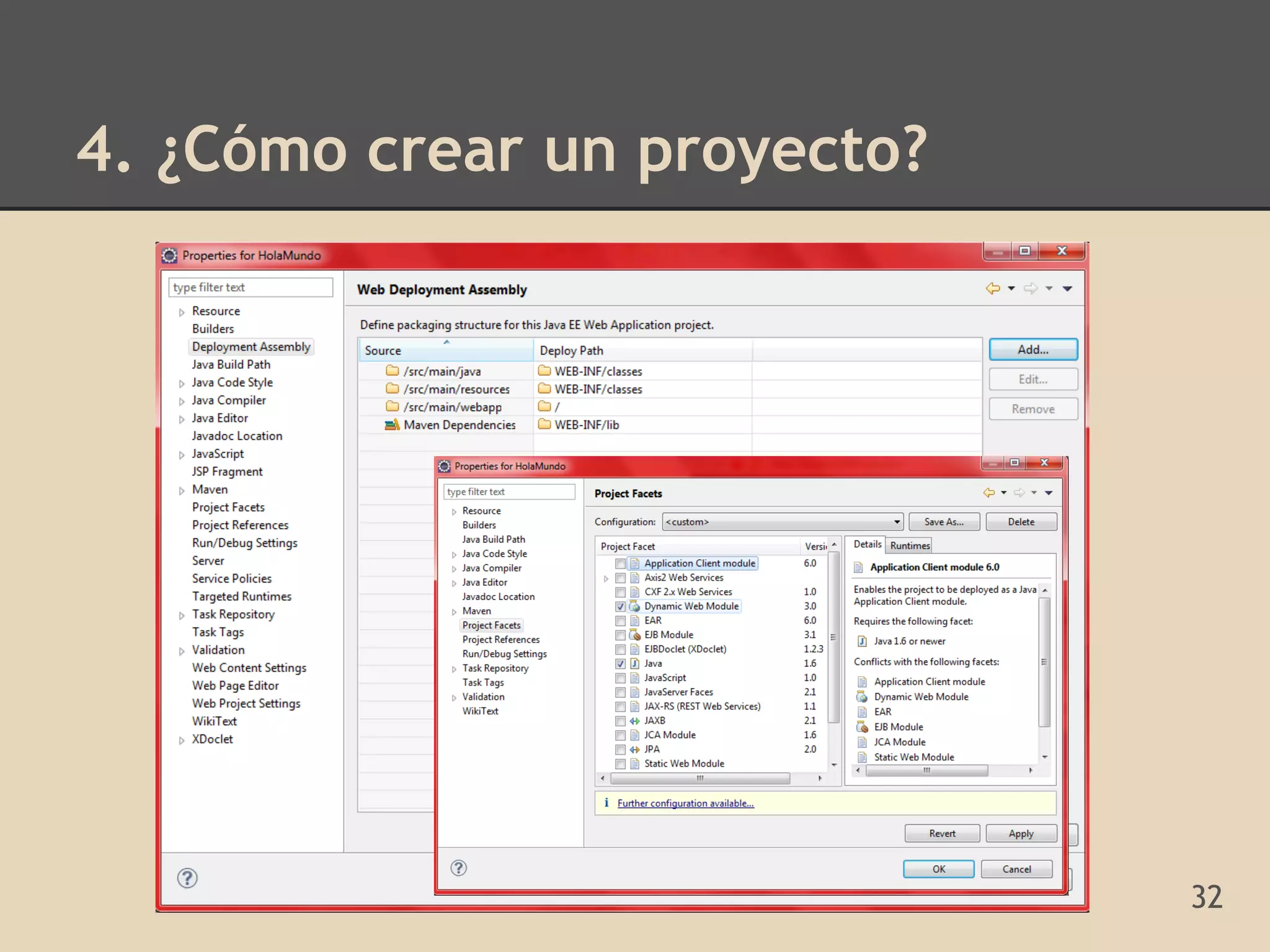The height and width of the screenshot is (952, 1270).
Task: Expand Axis2 Web Services facet row
Action: [606, 578]
